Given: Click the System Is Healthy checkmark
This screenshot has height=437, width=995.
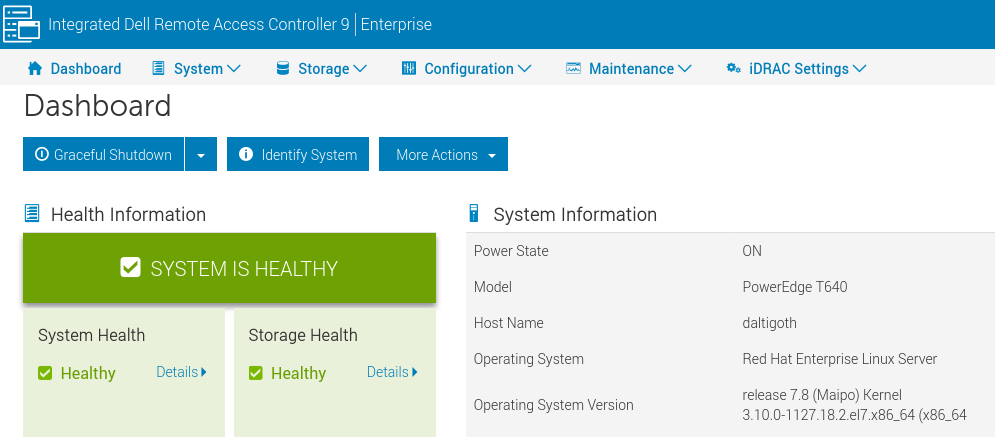Looking at the screenshot, I should [130, 268].
